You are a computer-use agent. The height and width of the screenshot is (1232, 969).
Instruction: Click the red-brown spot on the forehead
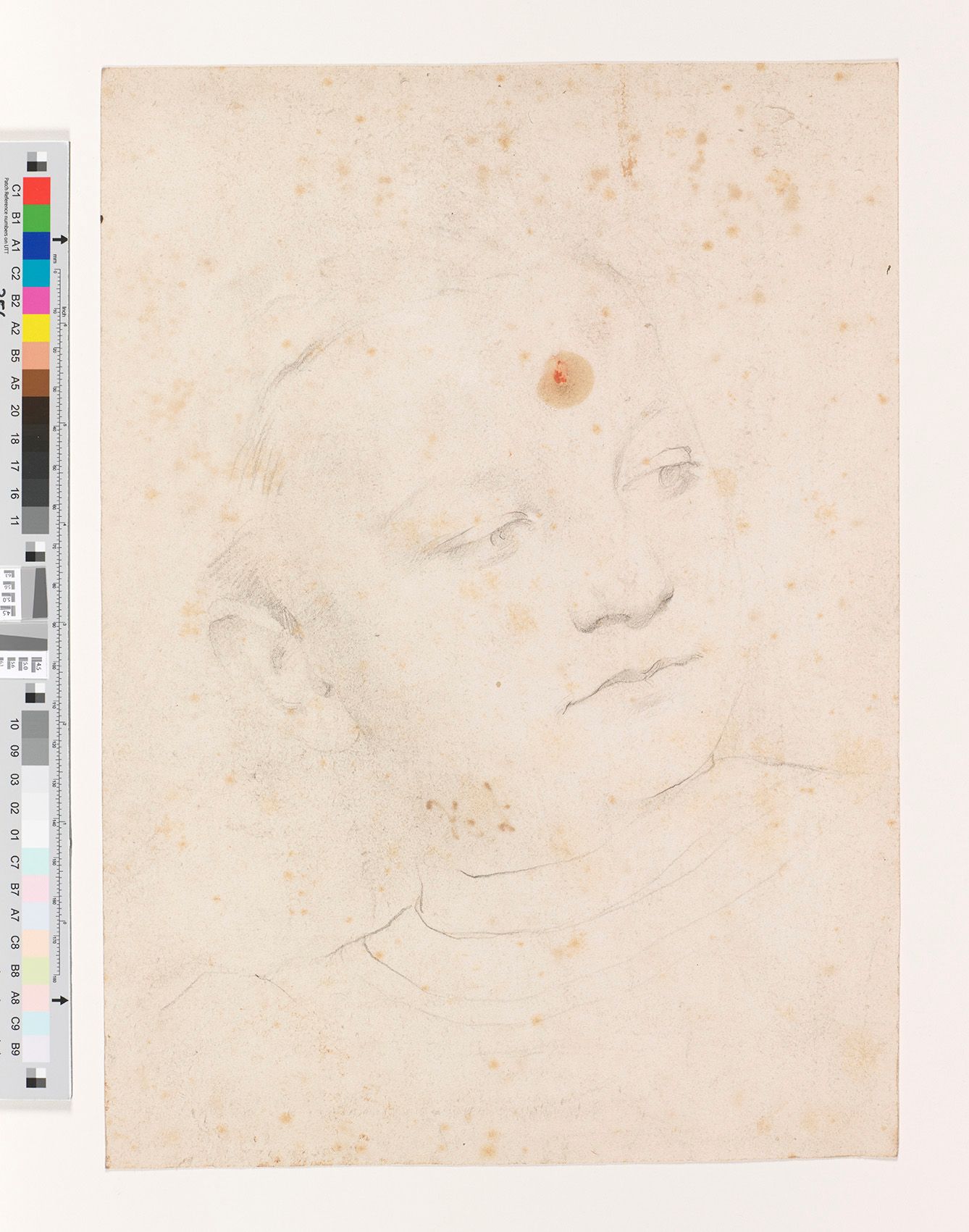566,380
